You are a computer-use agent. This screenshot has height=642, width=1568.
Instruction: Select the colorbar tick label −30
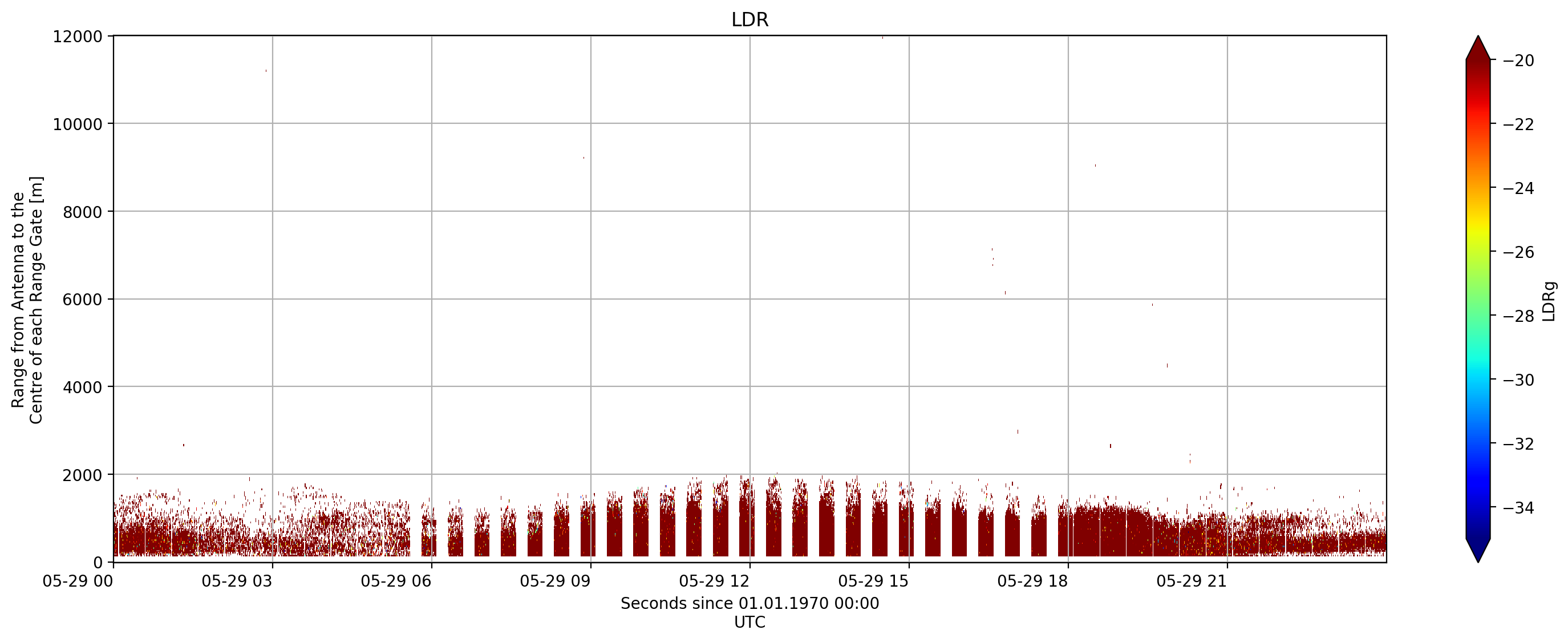(1519, 380)
